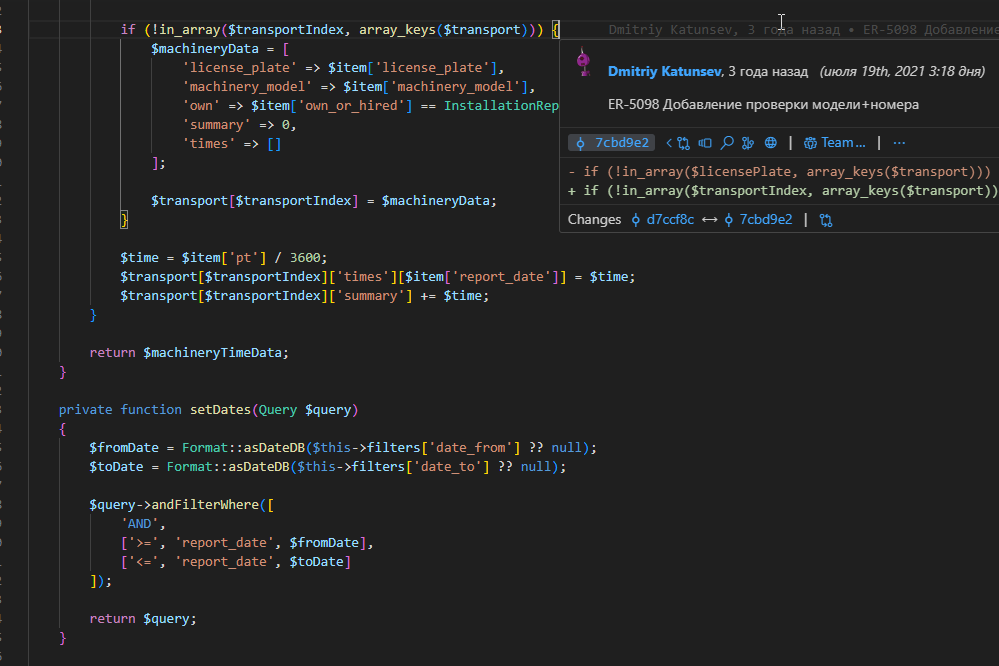Open commit on remote globe icon
The image size is (999, 666).
tap(771, 143)
